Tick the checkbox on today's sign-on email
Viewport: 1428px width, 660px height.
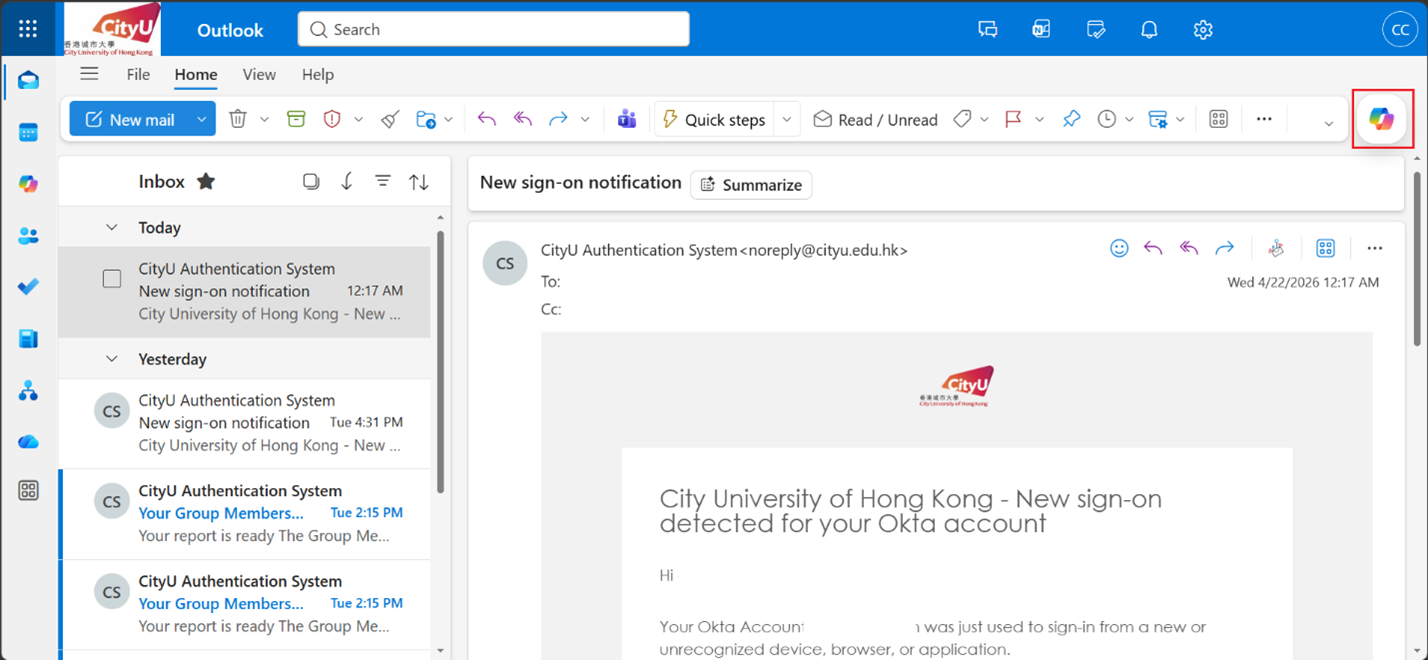point(112,279)
